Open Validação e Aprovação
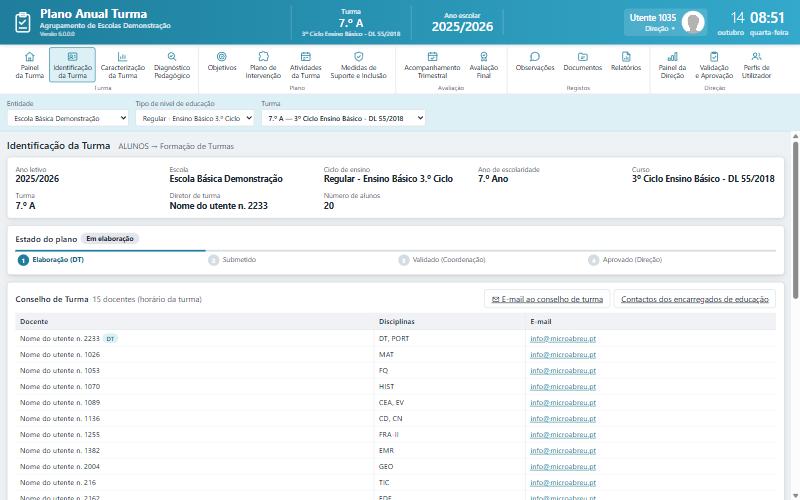 [714, 65]
